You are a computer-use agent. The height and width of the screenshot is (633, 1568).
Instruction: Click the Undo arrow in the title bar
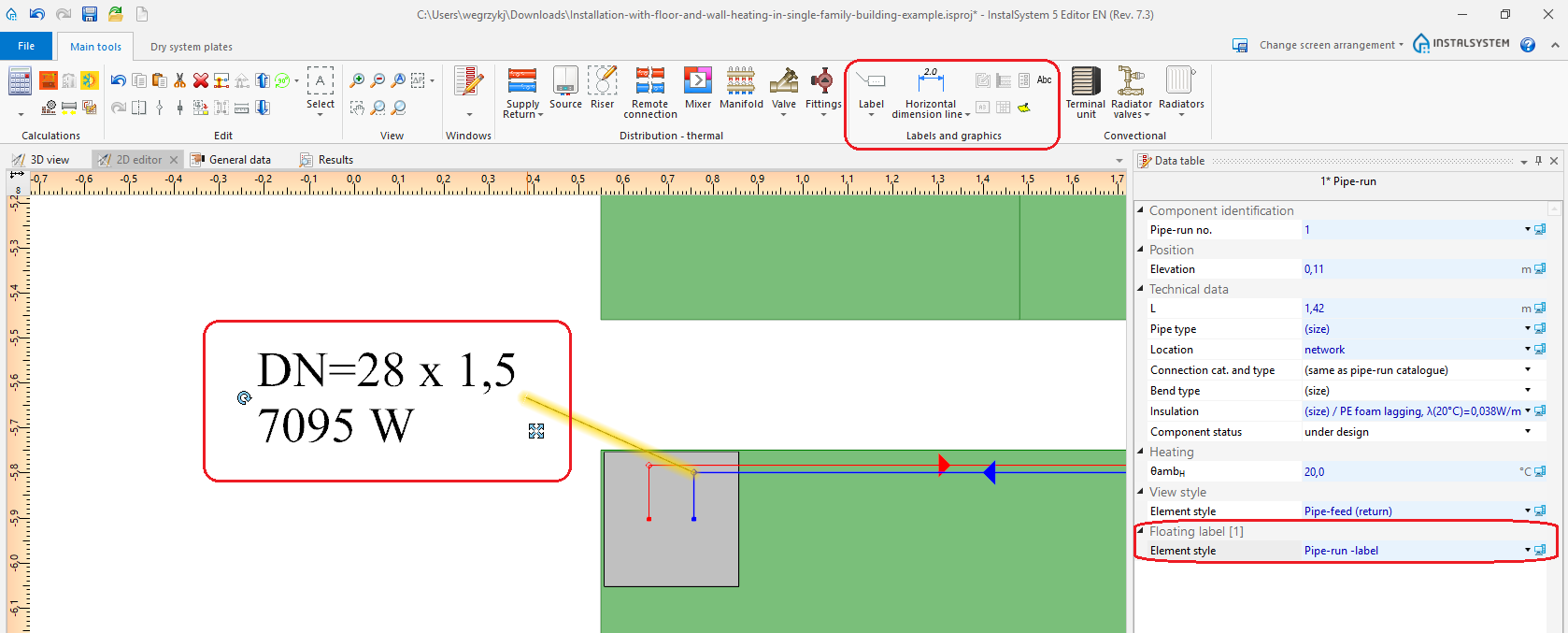[x=37, y=14]
